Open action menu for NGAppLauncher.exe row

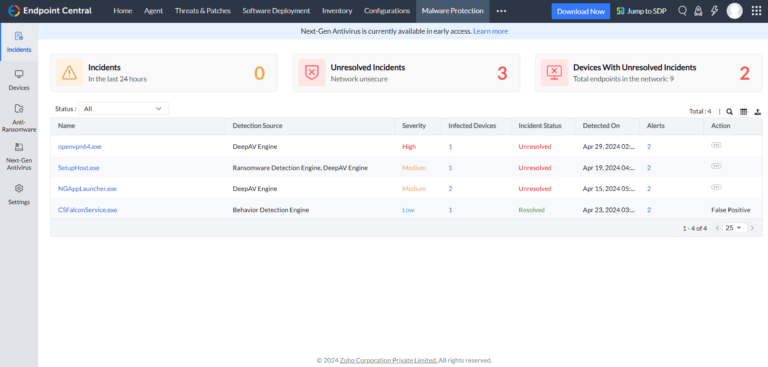click(x=716, y=187)
